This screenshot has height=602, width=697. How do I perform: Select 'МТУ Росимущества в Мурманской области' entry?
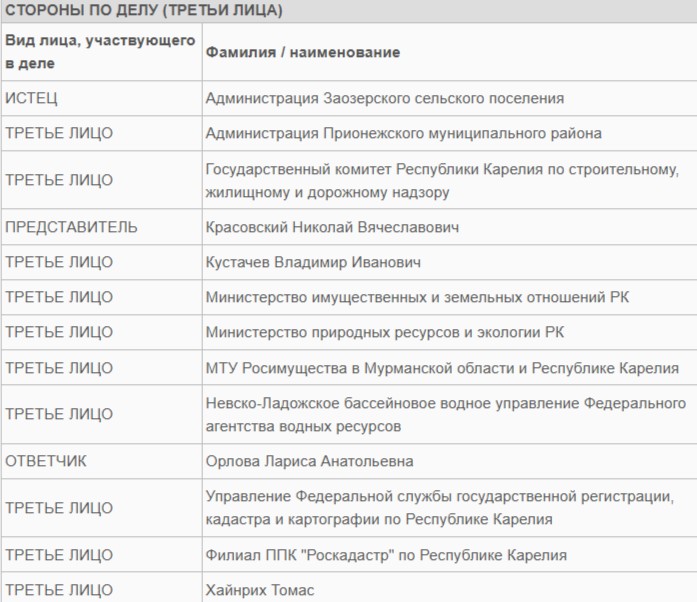[442, 368]
